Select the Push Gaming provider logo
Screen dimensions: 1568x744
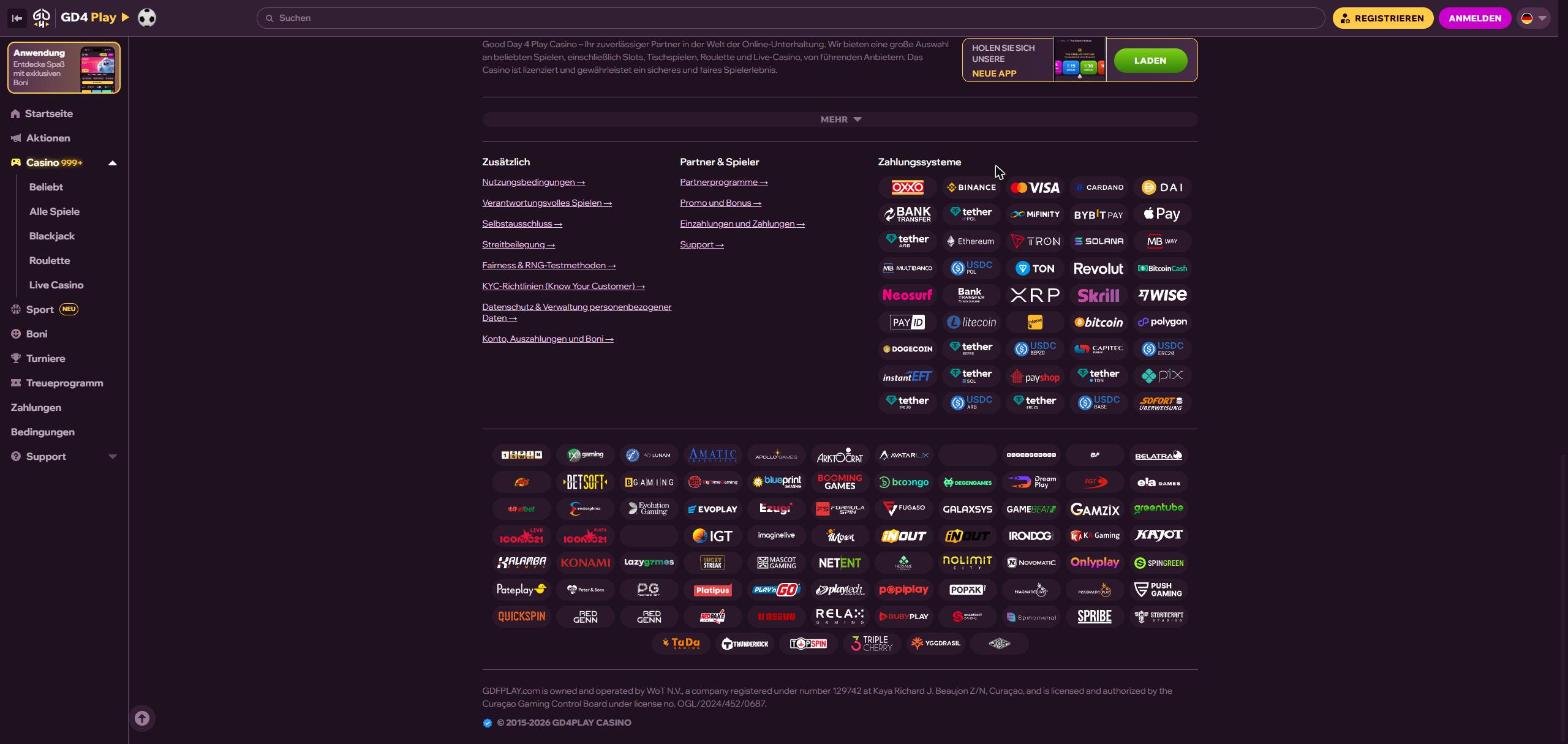(1158, 590)
